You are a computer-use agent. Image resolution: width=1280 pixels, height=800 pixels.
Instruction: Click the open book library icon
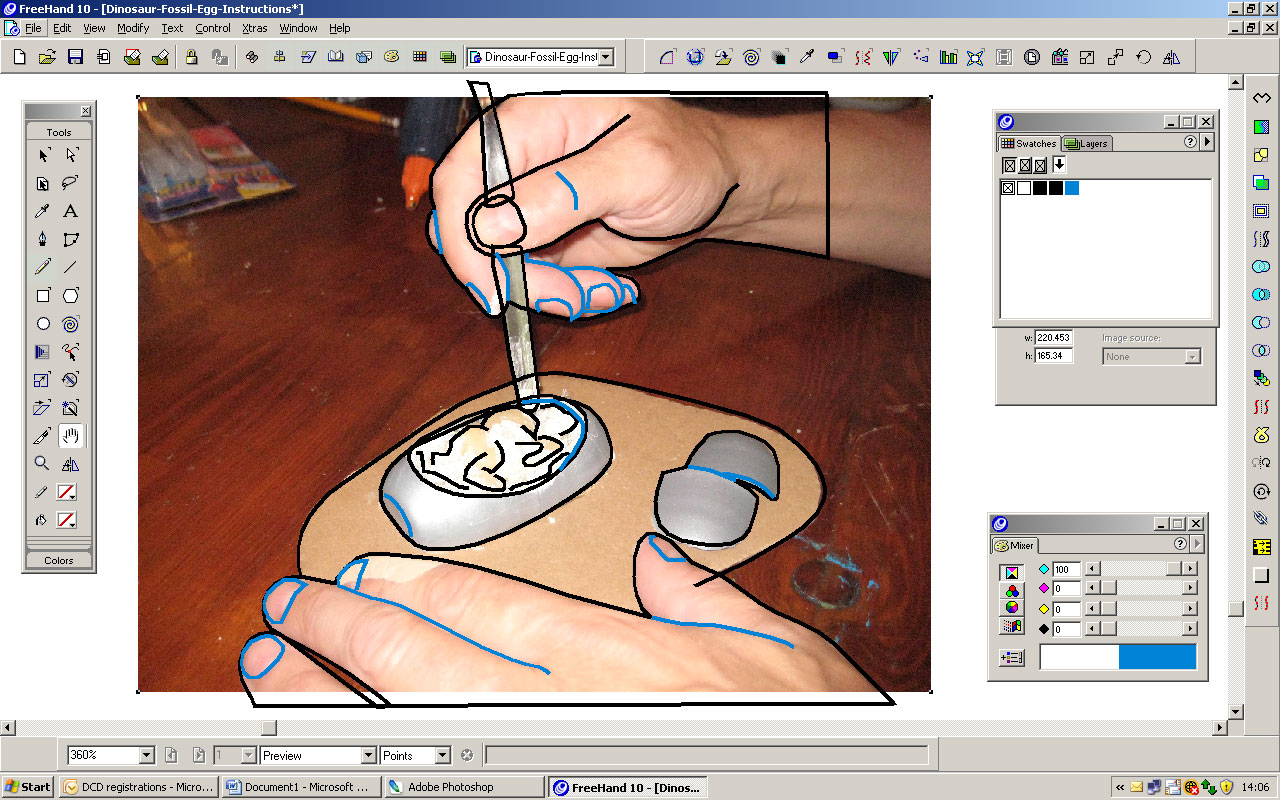[x=336, y=57]
